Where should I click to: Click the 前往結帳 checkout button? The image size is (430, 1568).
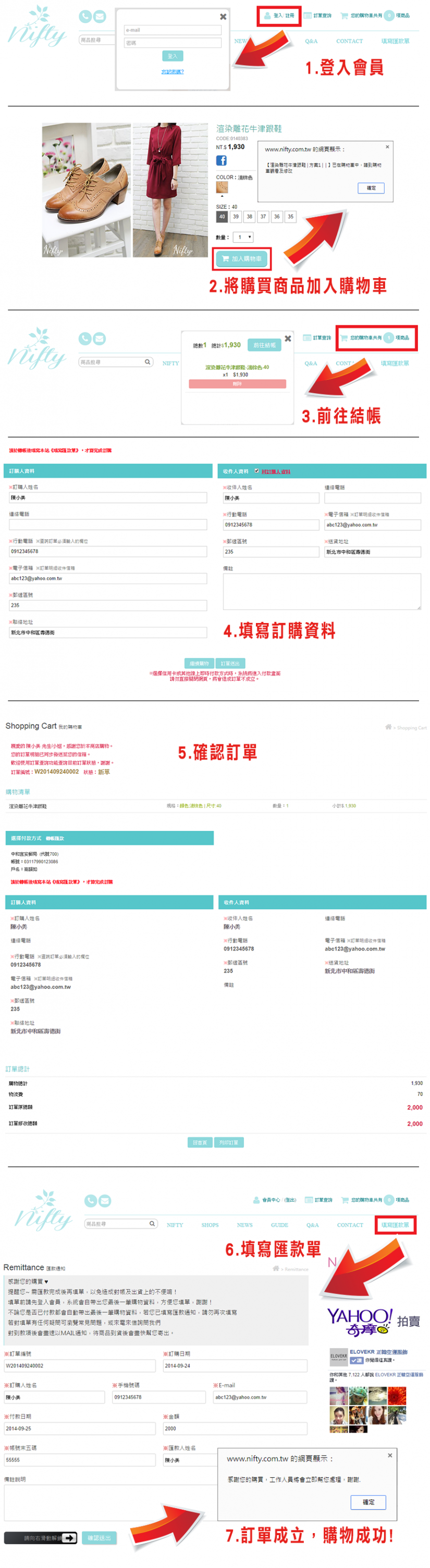click(x=264, y=345)
